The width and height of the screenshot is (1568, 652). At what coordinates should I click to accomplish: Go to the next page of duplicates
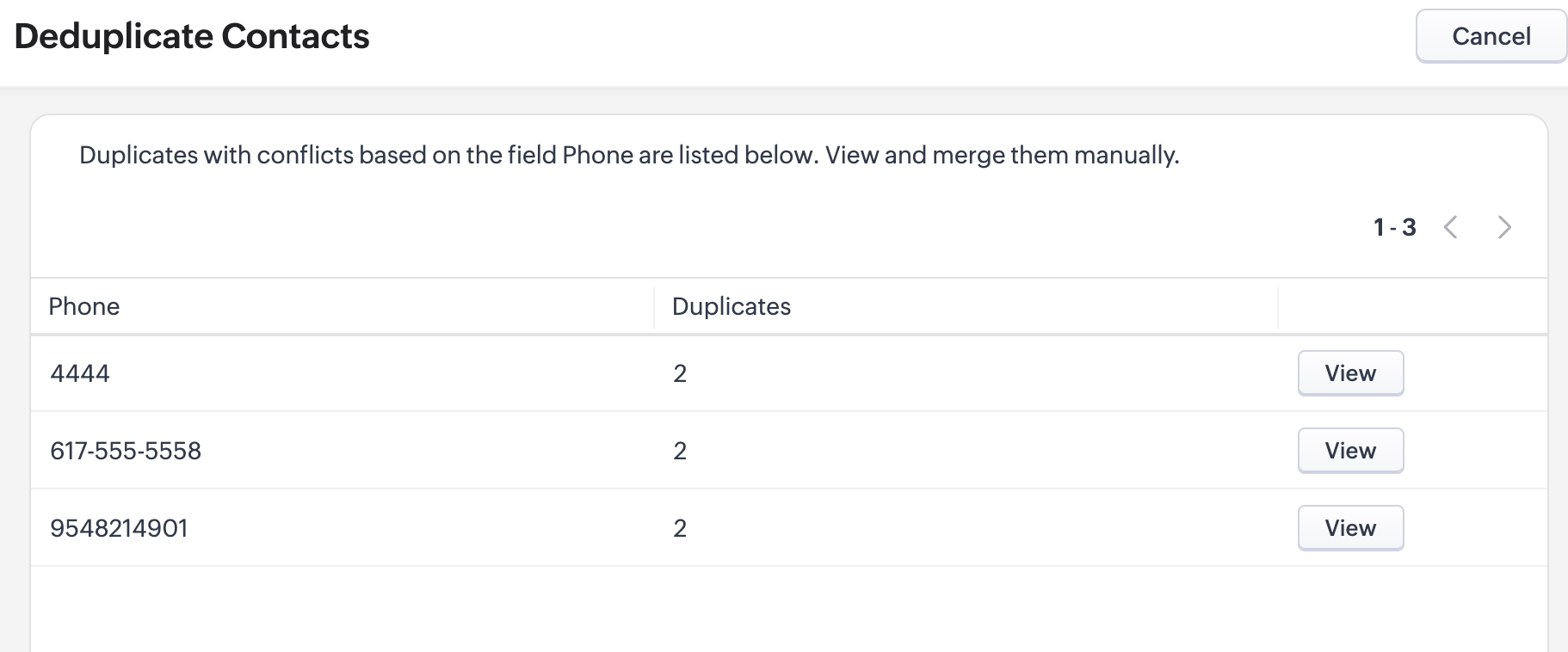pyautogui.click(x=1504, y=227)
